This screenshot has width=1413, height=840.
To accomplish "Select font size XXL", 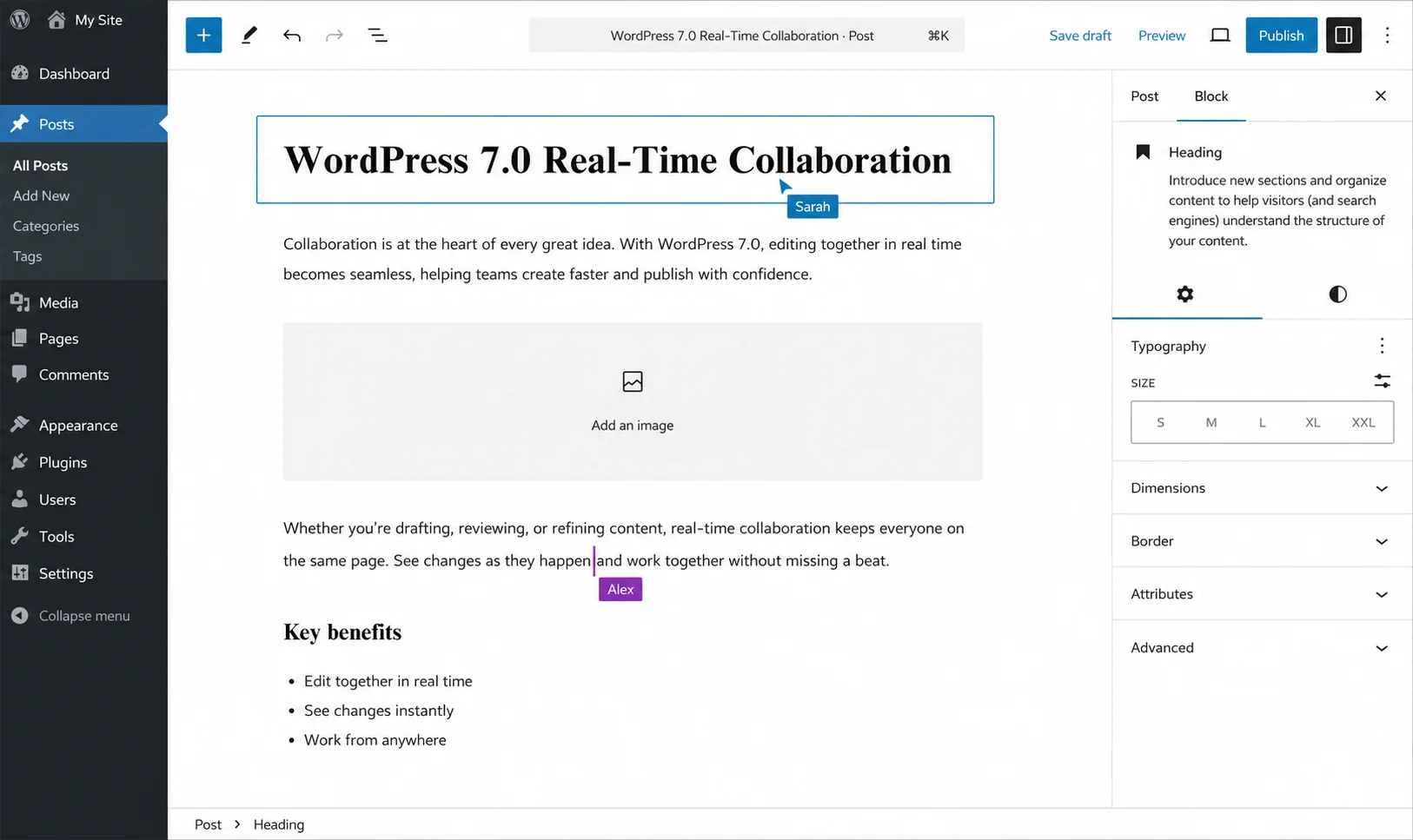I will [1363, 422].
